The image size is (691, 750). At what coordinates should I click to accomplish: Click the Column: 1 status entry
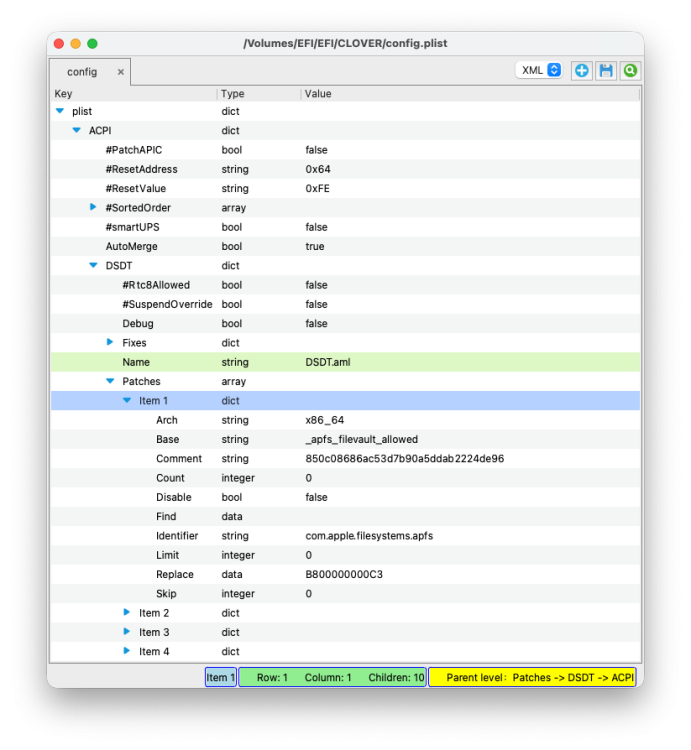point(328,677)
